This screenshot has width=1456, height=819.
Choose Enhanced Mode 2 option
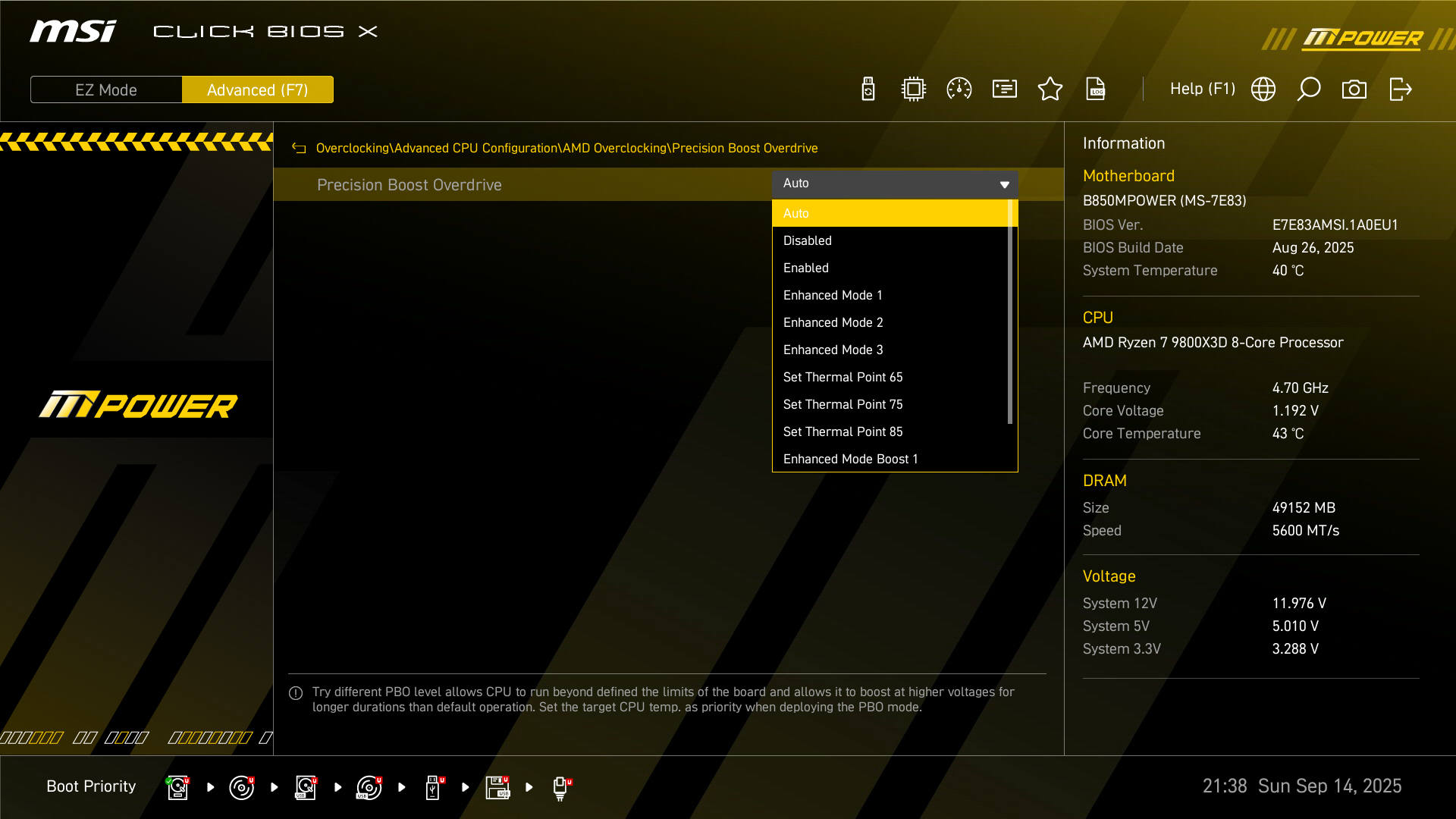point(833,322)
